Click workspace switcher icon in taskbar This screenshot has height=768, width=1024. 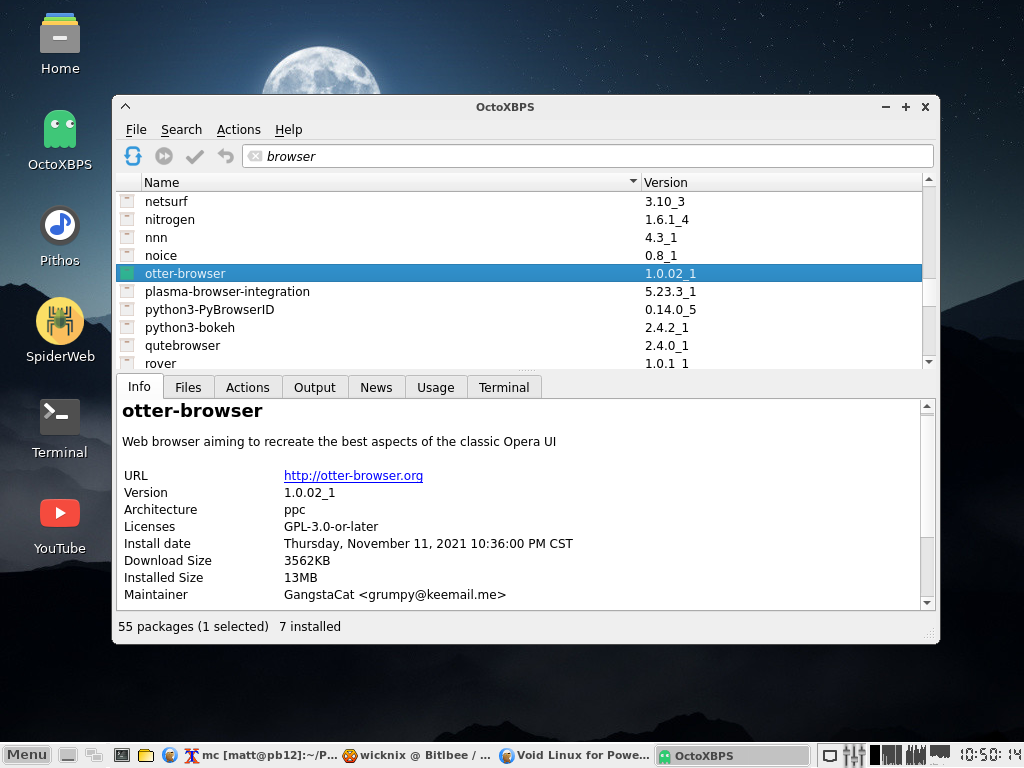click(94, 756)
